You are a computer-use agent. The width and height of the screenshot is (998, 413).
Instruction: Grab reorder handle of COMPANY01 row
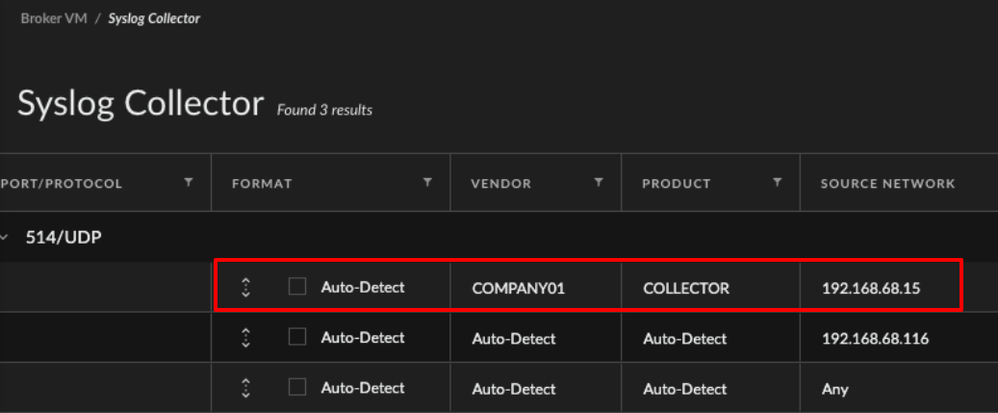pos(246,288)
